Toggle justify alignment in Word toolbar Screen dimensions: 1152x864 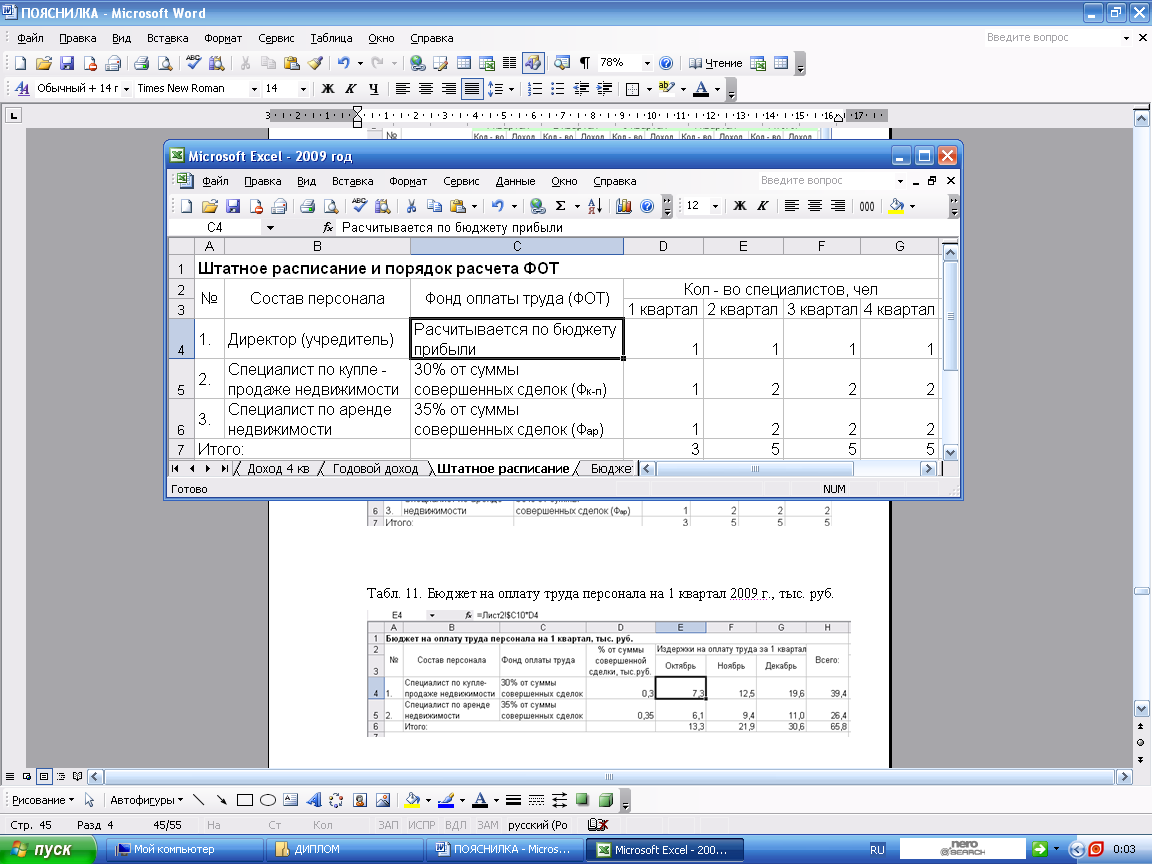click(471, 88)
